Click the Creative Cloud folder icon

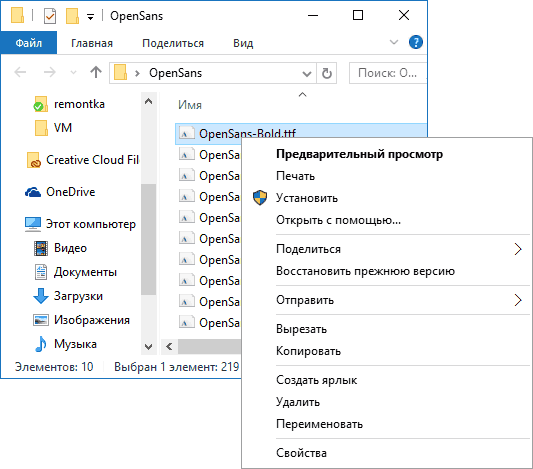point(33,160)
